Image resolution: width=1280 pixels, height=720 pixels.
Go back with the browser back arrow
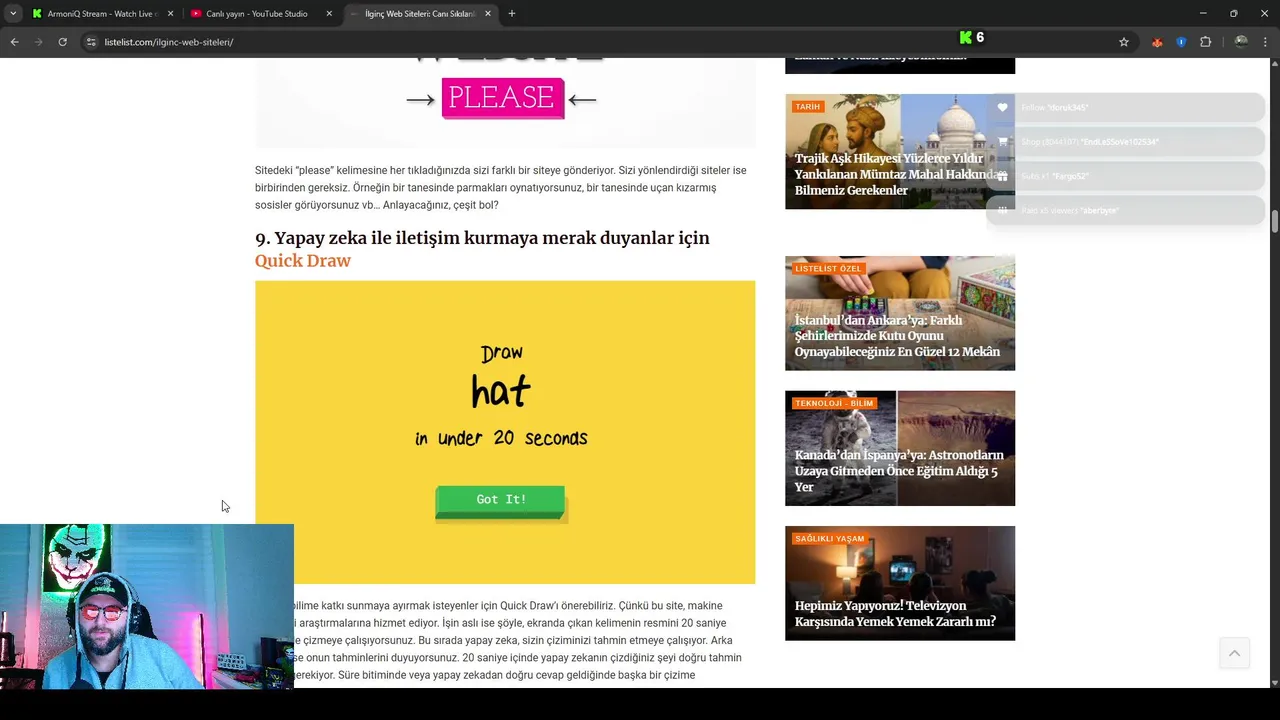tap(14, 42)
